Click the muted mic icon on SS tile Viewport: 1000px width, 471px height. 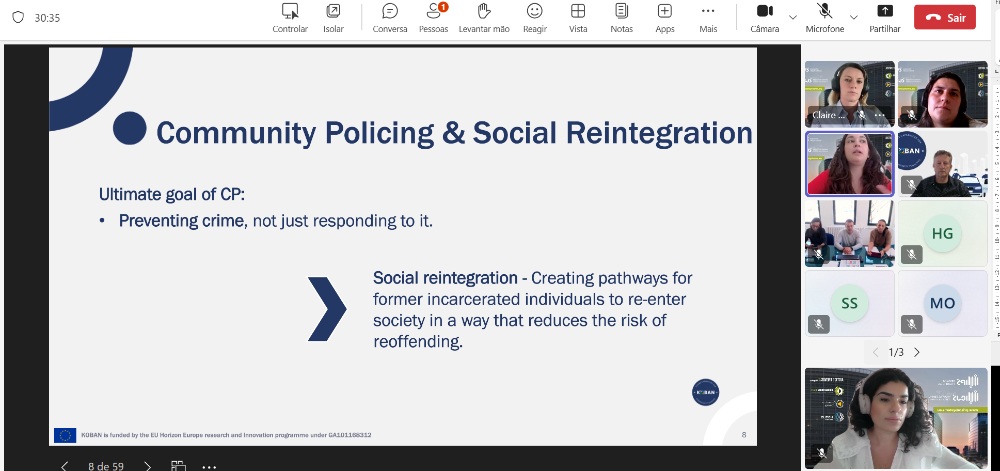click(x=819, y=324)
